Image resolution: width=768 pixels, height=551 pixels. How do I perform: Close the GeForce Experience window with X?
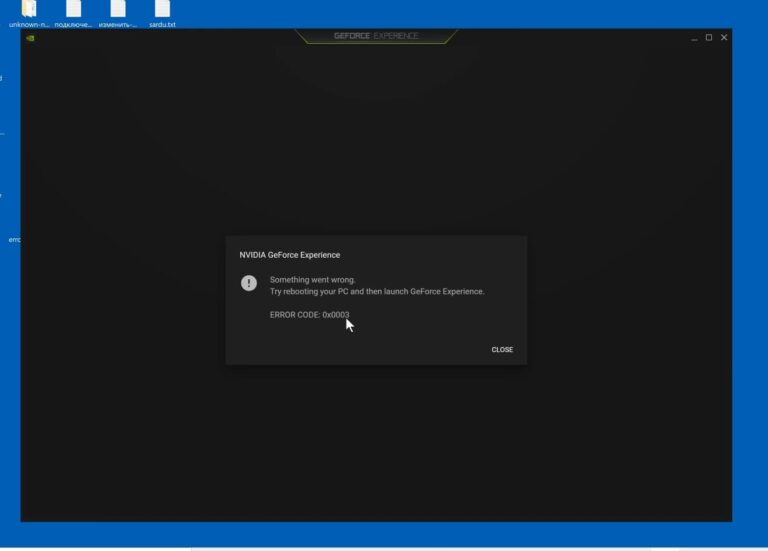pyautogui.click(x=725, y=37)
